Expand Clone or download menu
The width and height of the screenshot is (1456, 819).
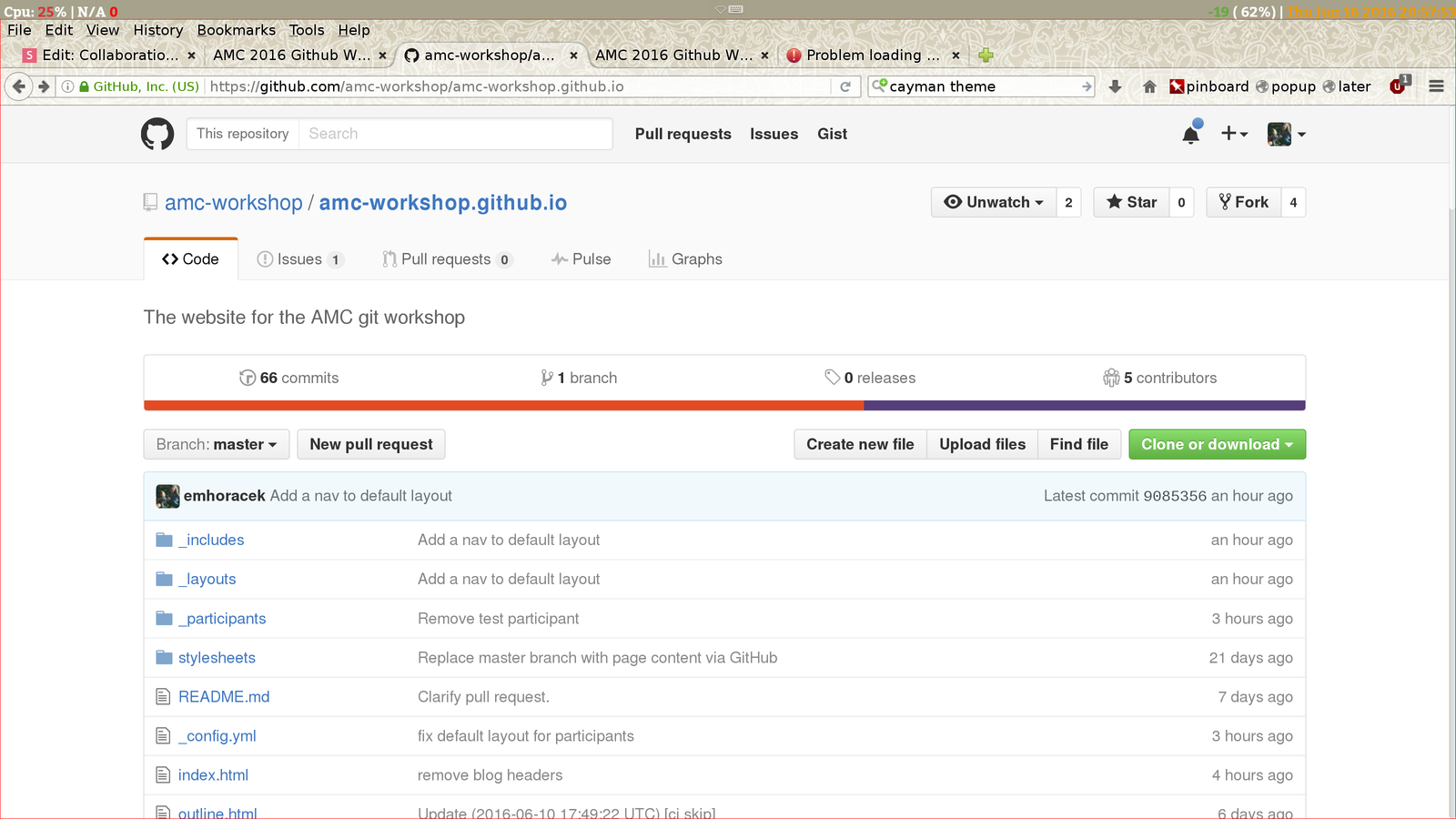[x=1217, y=444]
